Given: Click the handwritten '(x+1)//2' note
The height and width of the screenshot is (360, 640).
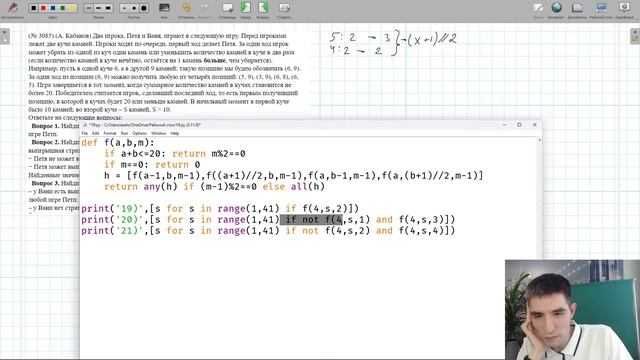Looking at the screenshot, I should [x=433, y=40].
